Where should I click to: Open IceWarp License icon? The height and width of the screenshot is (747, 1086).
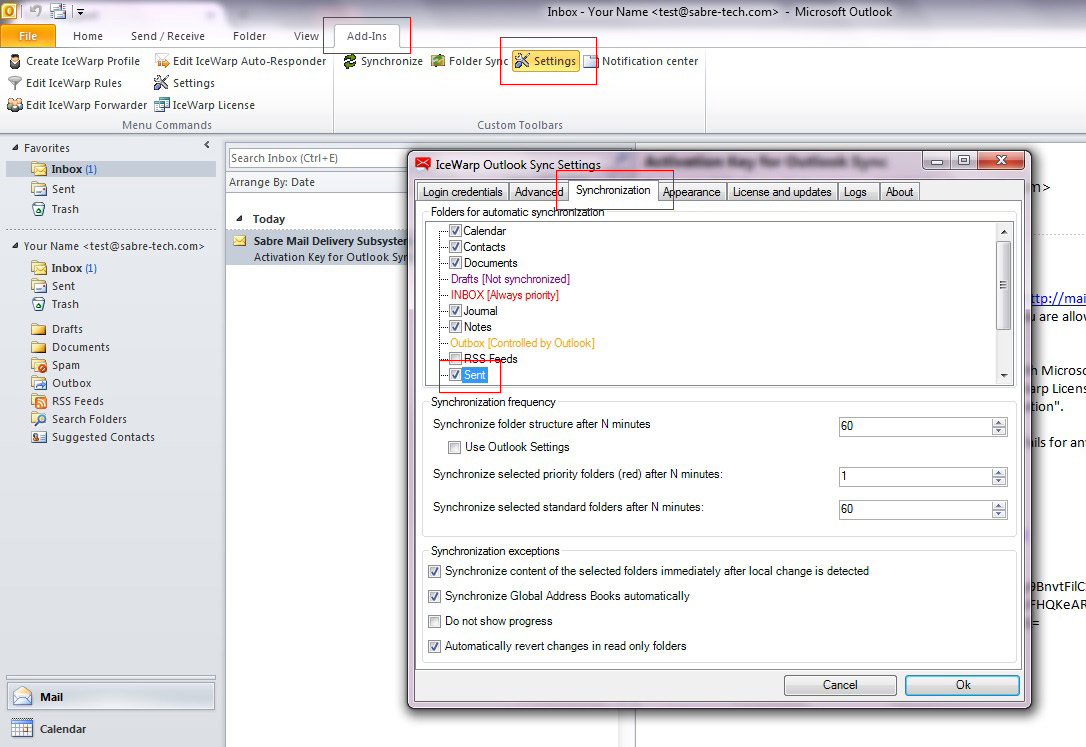(161, 105)
